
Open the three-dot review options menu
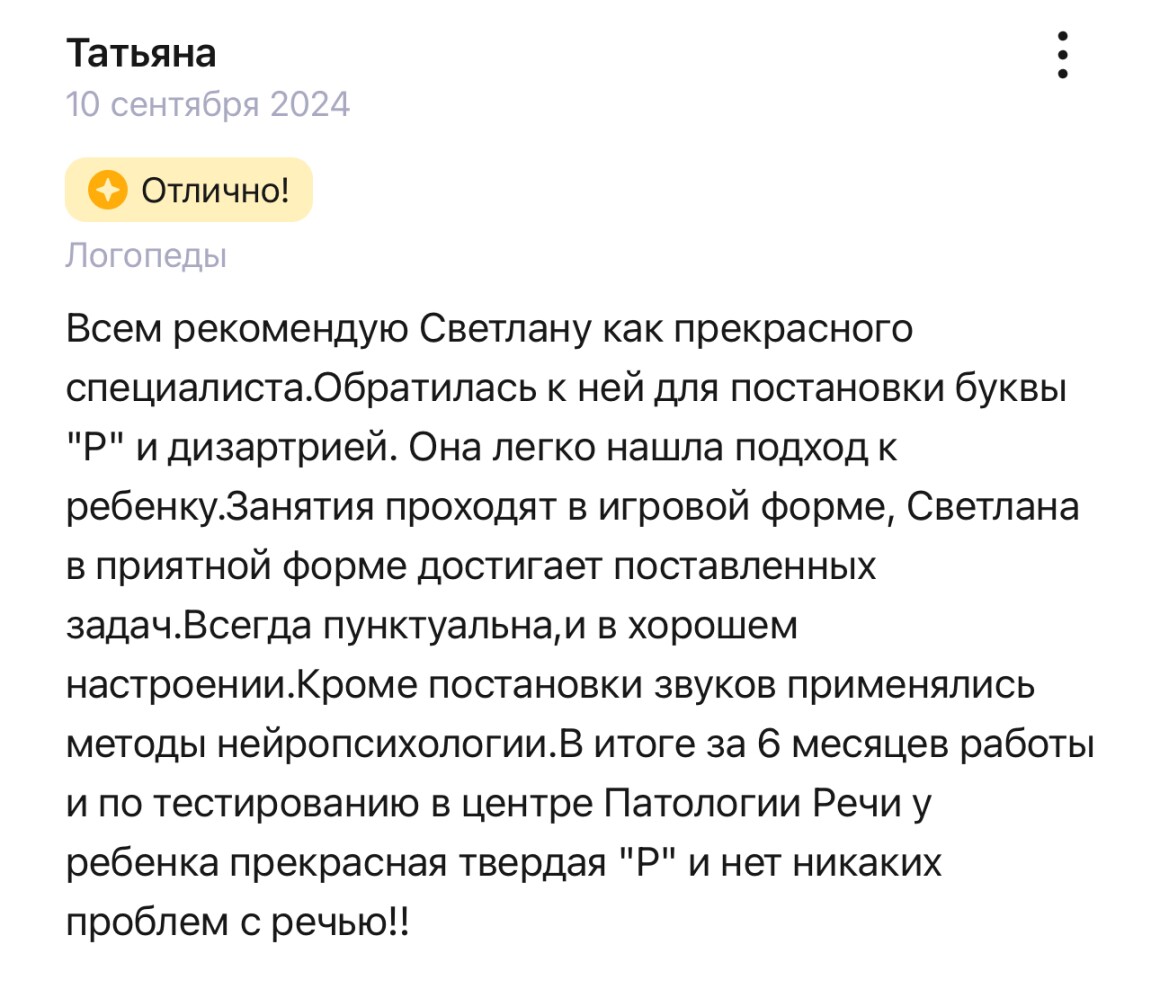(x=1062, y=55)
